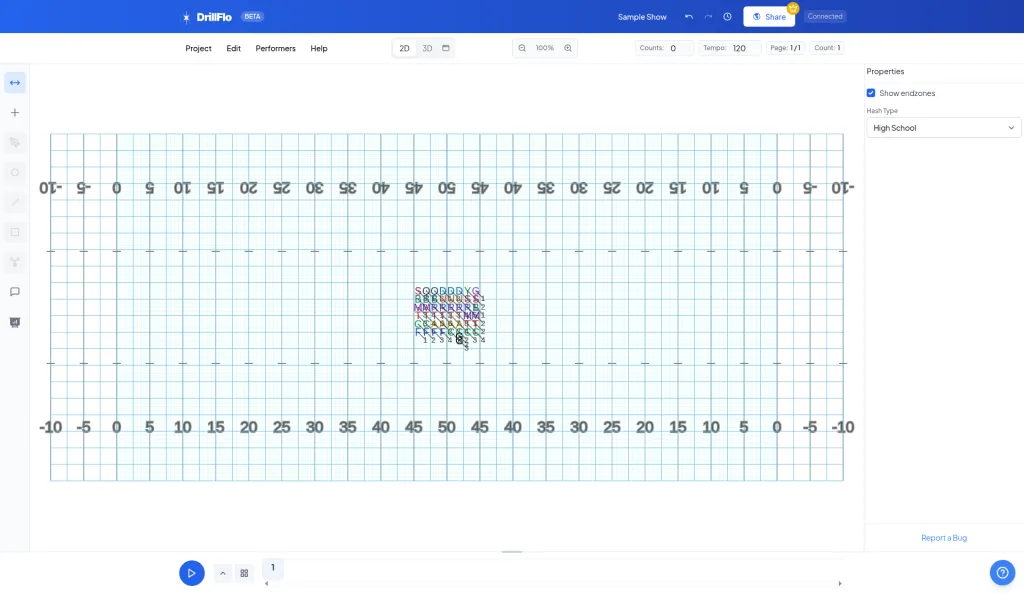The image size is (1024, 594).
Task: Open the Help menu
Action: (319, 48)
